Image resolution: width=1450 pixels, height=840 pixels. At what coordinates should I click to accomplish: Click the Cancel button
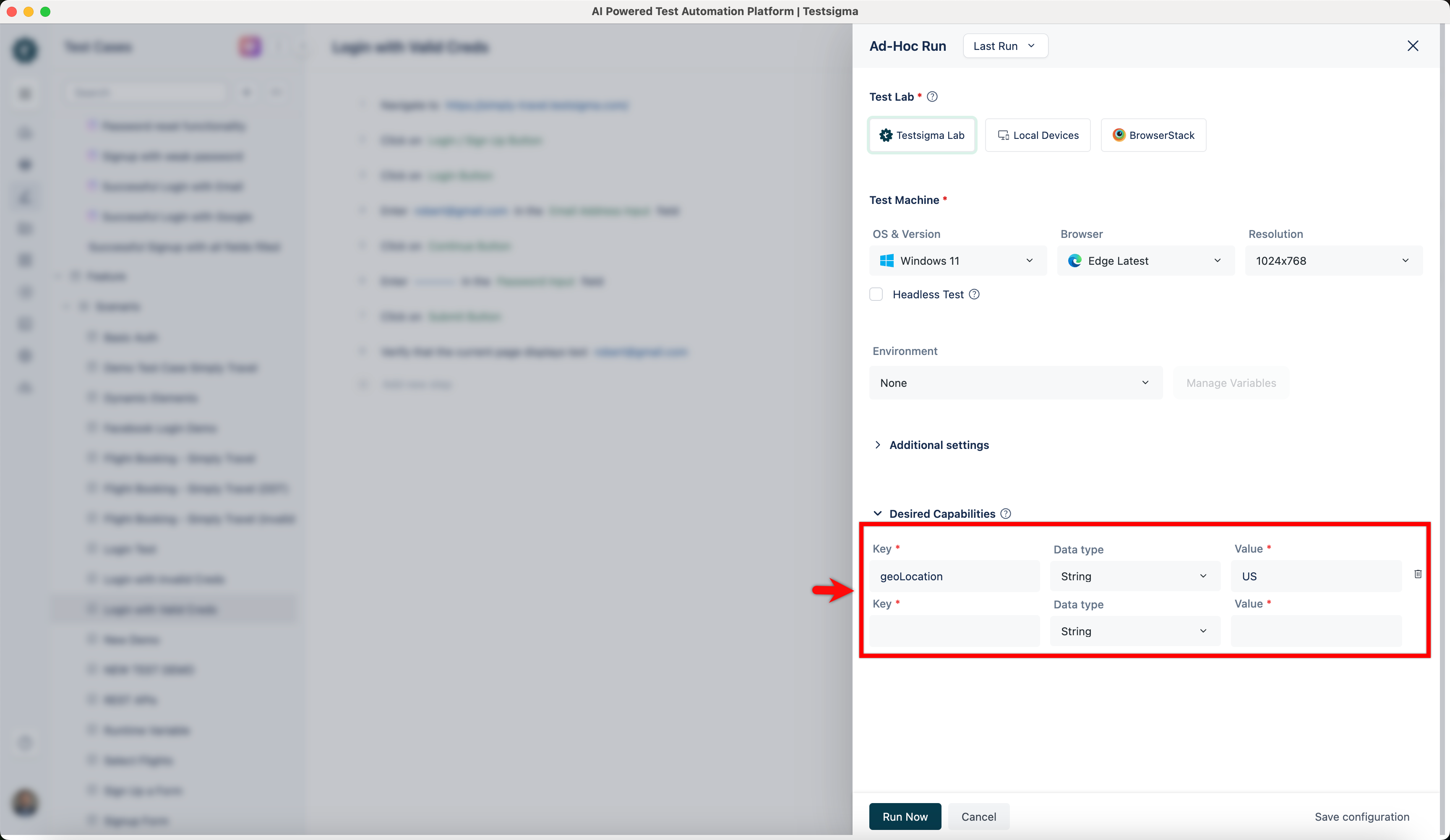978,817
